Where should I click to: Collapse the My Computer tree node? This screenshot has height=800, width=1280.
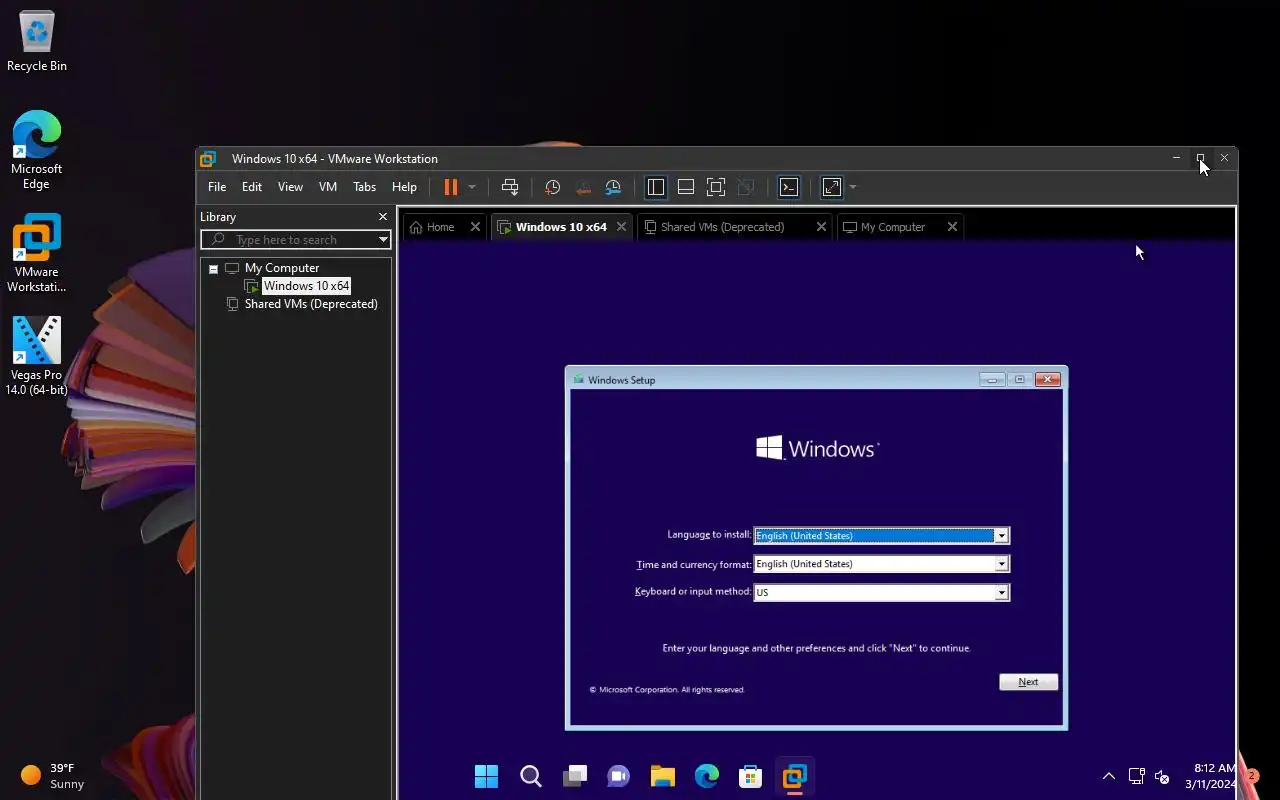tap(213, 268)
